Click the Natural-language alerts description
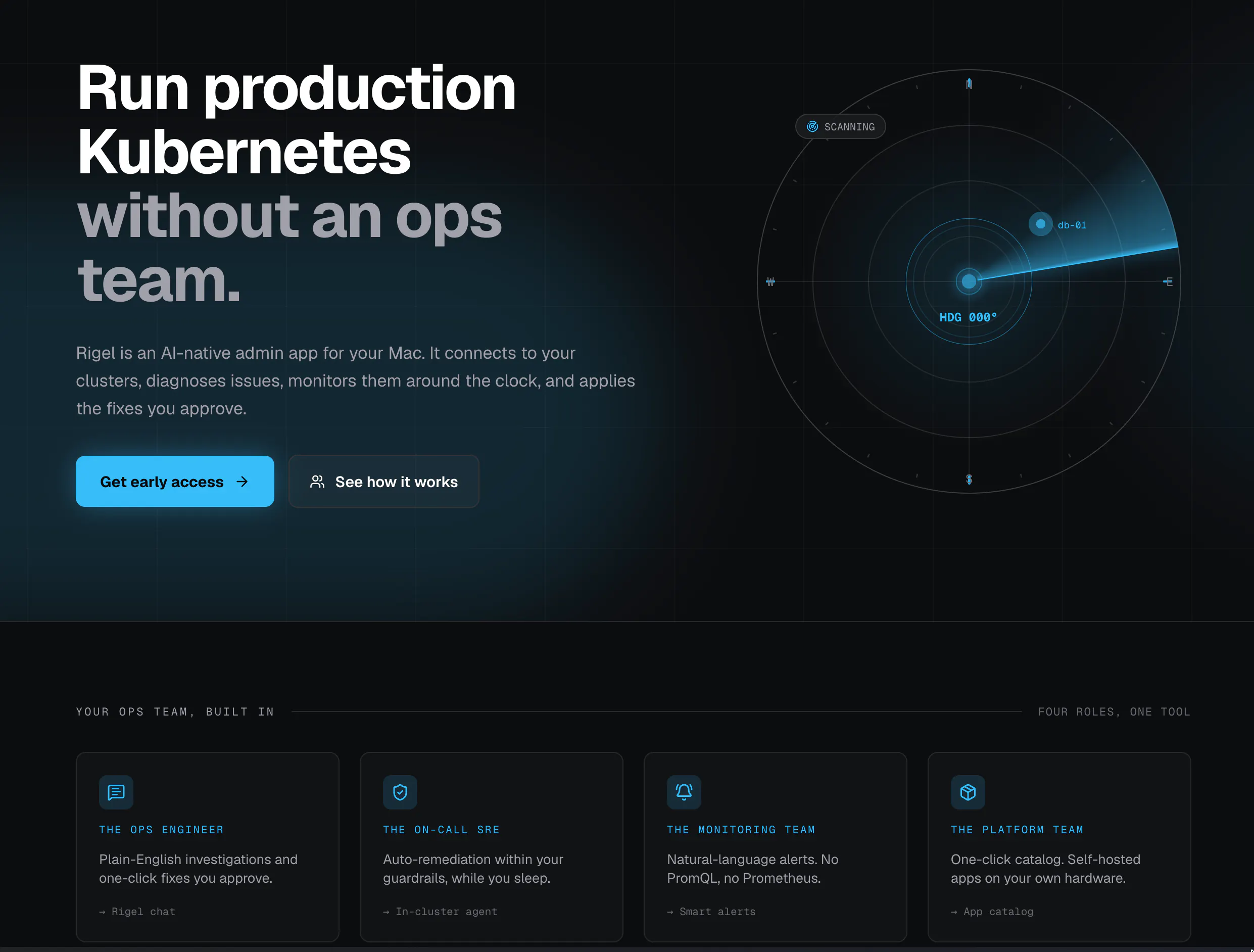Viewport: 1254px width, 952px height. [x=752, y=869]
